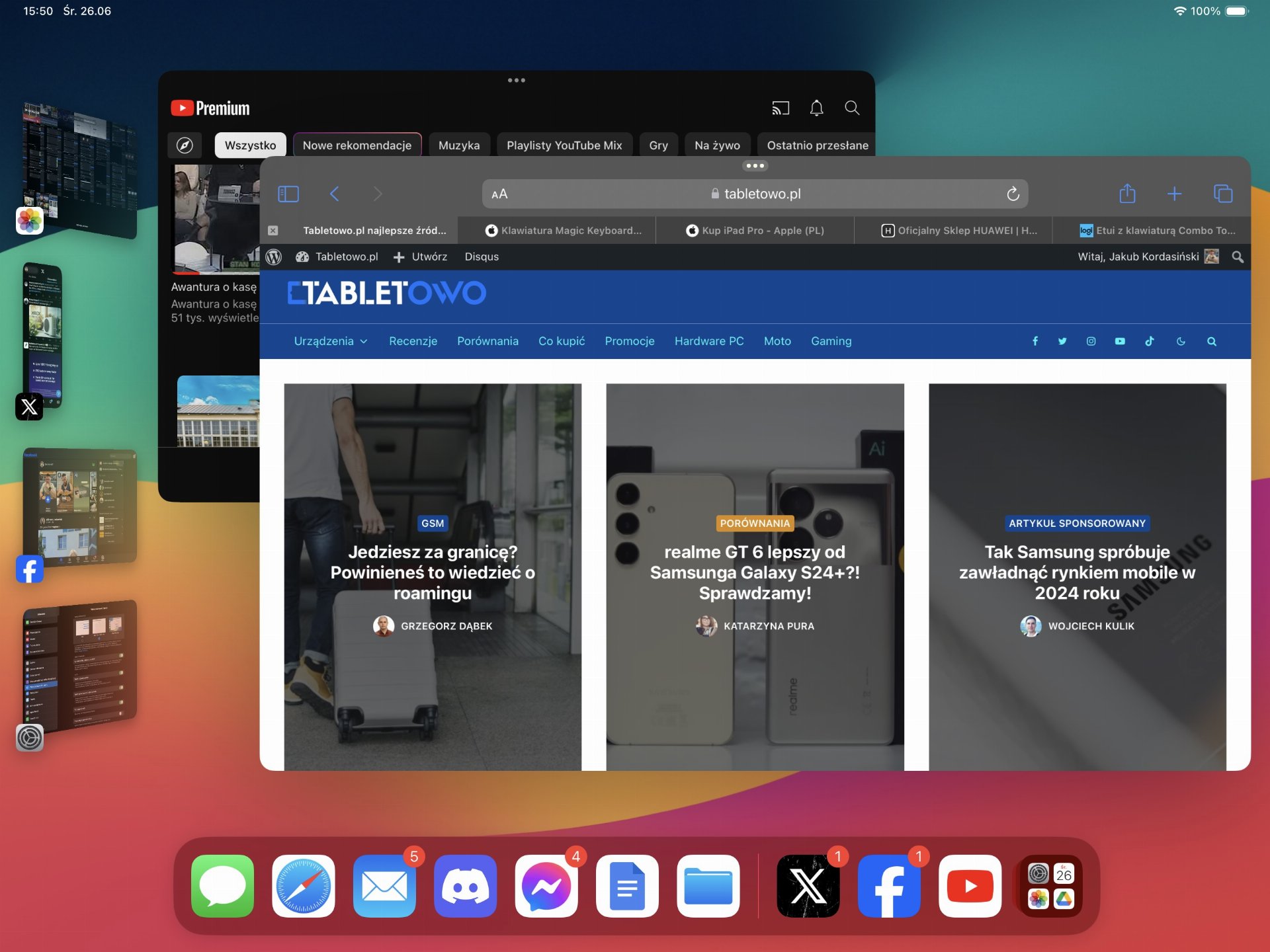Open Awantura o kasę video thumbnail

point(216,219)
